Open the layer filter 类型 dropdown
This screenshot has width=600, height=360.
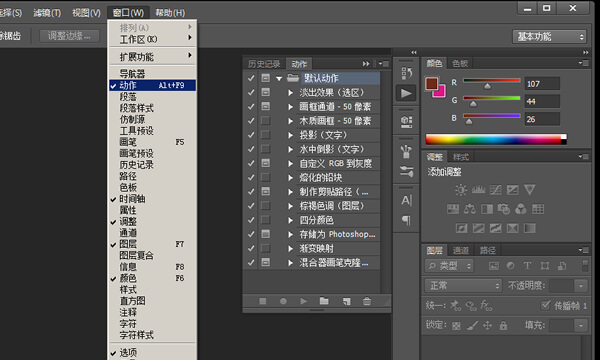(x=449, y=266)
